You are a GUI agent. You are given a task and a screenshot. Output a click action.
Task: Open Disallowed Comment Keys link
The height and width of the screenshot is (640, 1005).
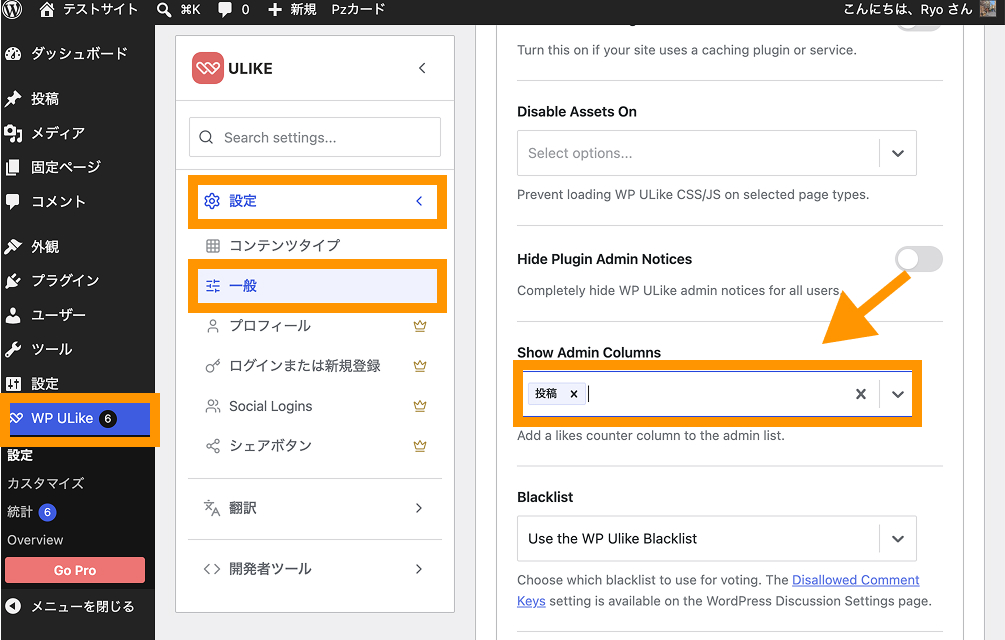[856, 580]
